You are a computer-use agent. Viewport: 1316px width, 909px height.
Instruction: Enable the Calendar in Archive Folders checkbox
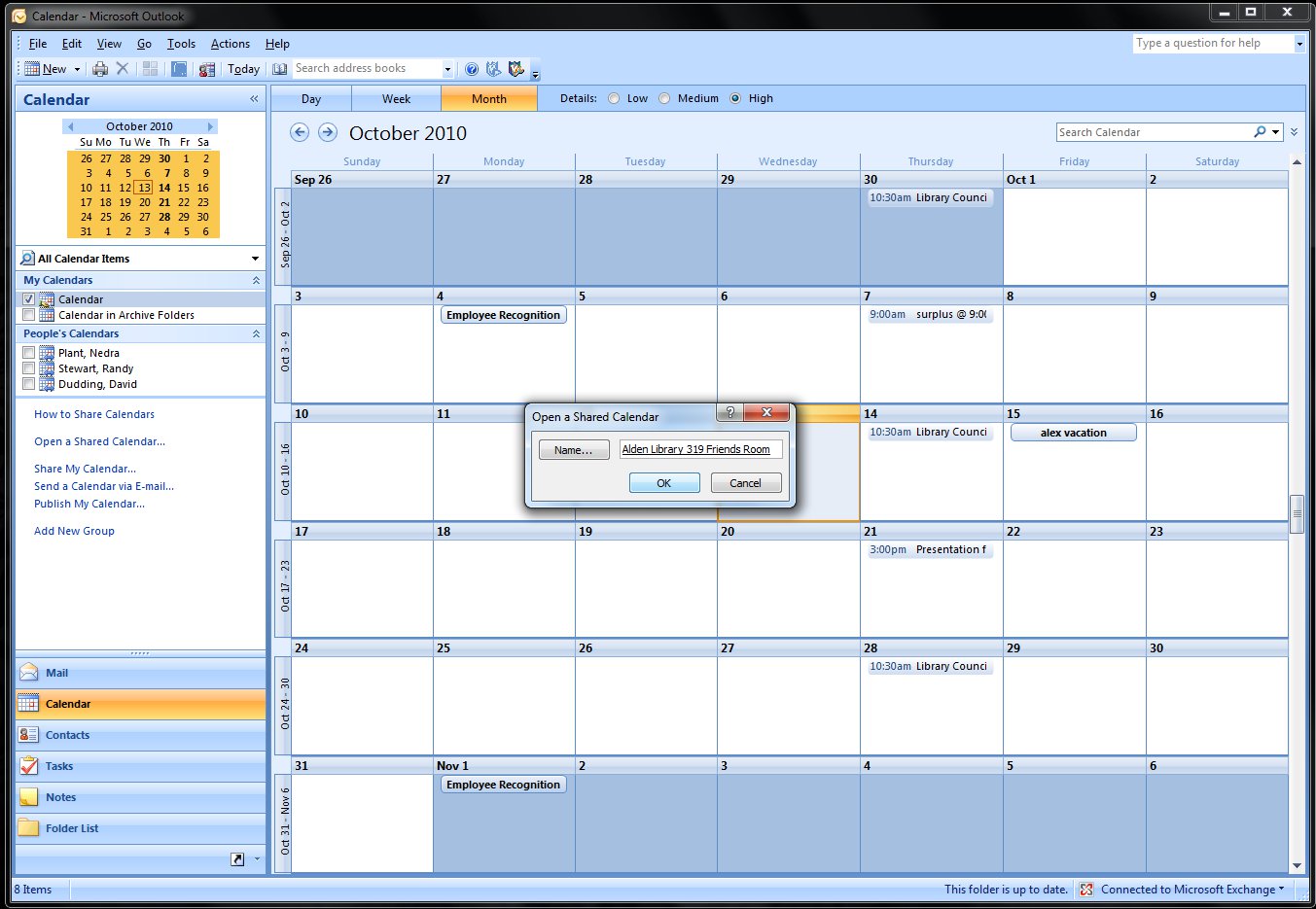tap(28, 314)
